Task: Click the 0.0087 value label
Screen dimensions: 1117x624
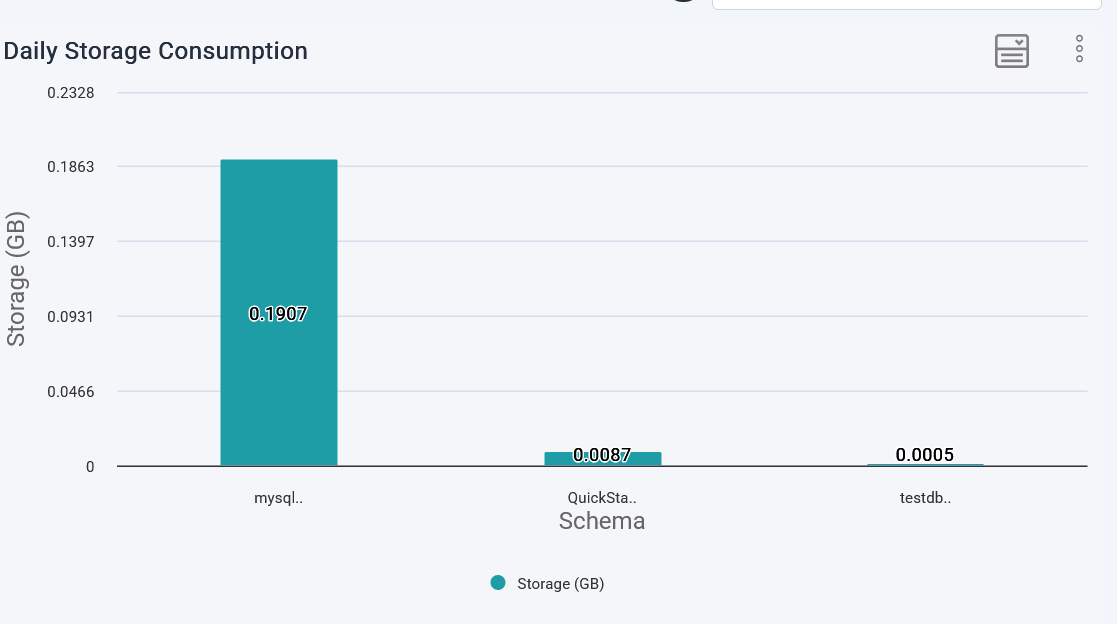Action: click(x=602, y=455)
